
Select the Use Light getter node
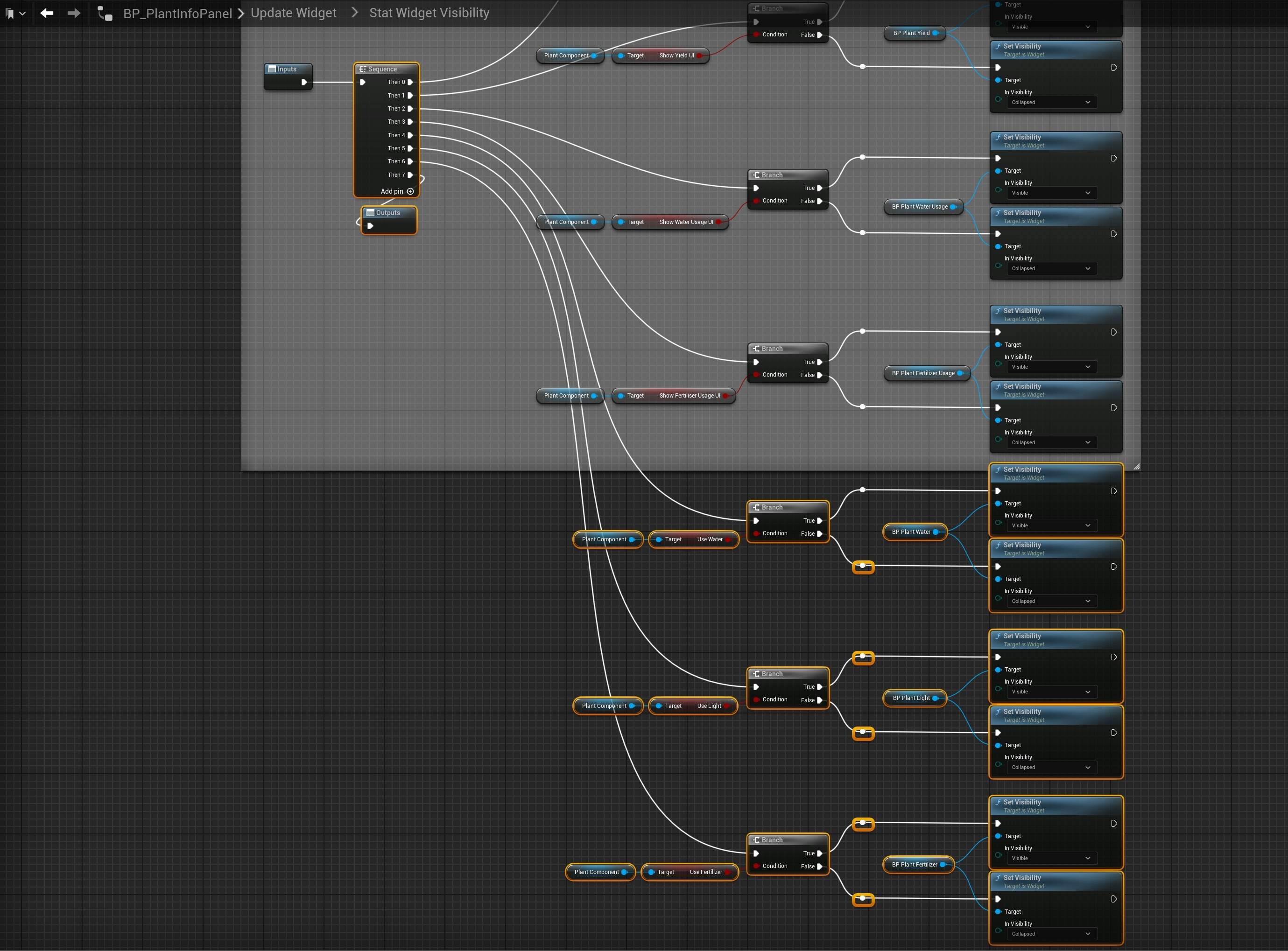(x=693, y=706)
